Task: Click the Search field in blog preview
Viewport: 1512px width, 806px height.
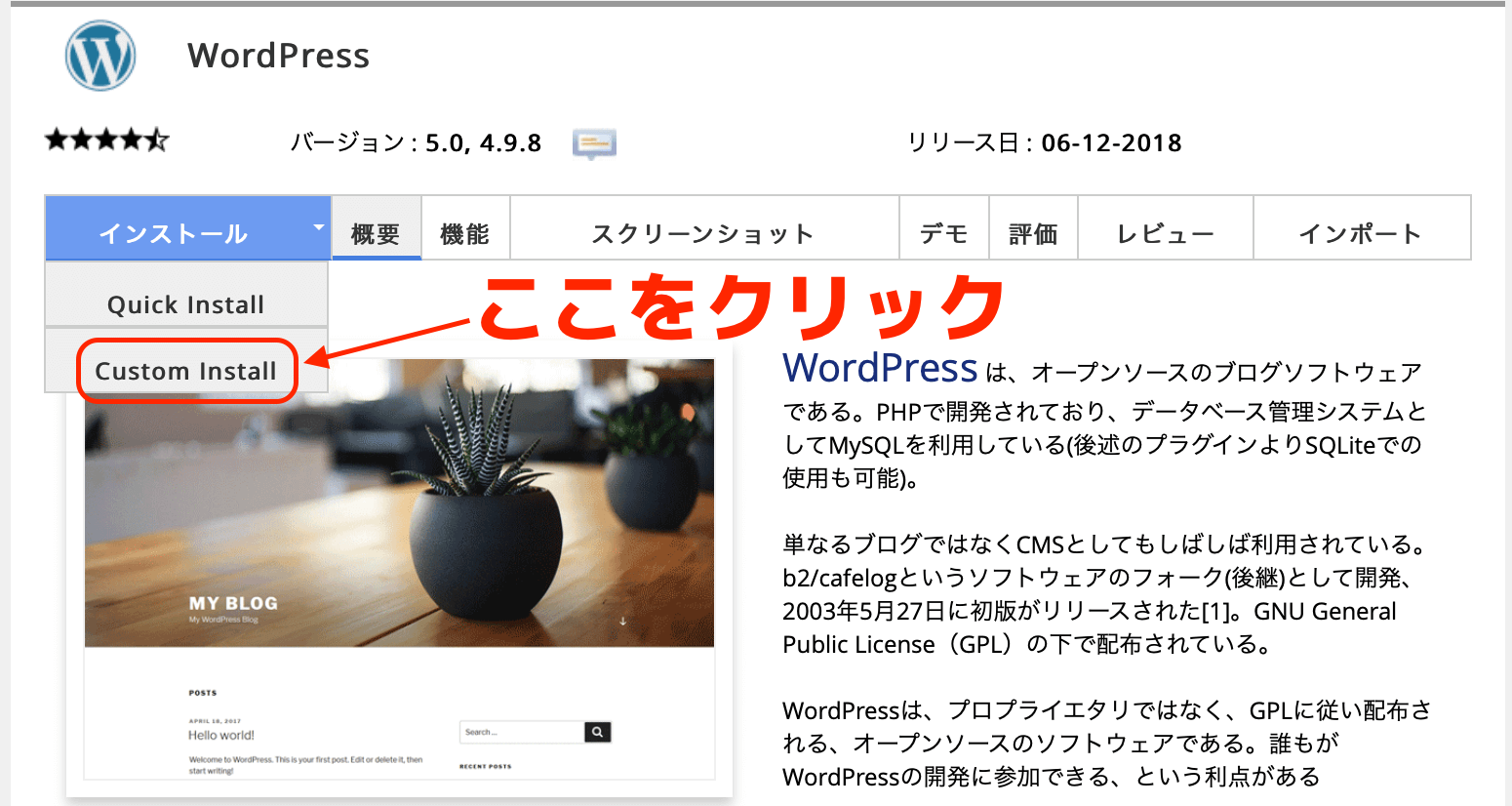Action: (521, 732)
